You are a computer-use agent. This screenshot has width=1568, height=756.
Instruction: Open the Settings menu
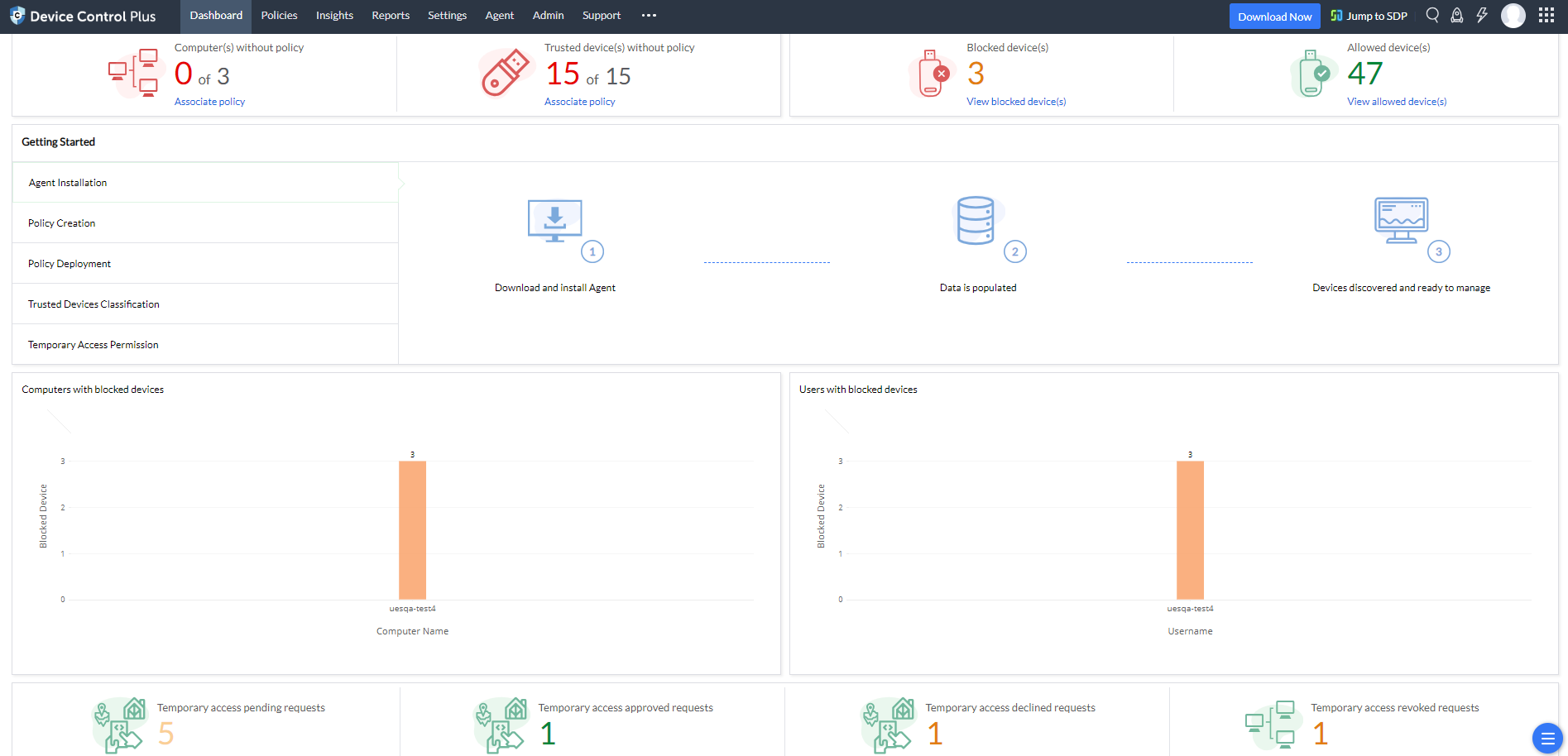[x=447, y=16]
